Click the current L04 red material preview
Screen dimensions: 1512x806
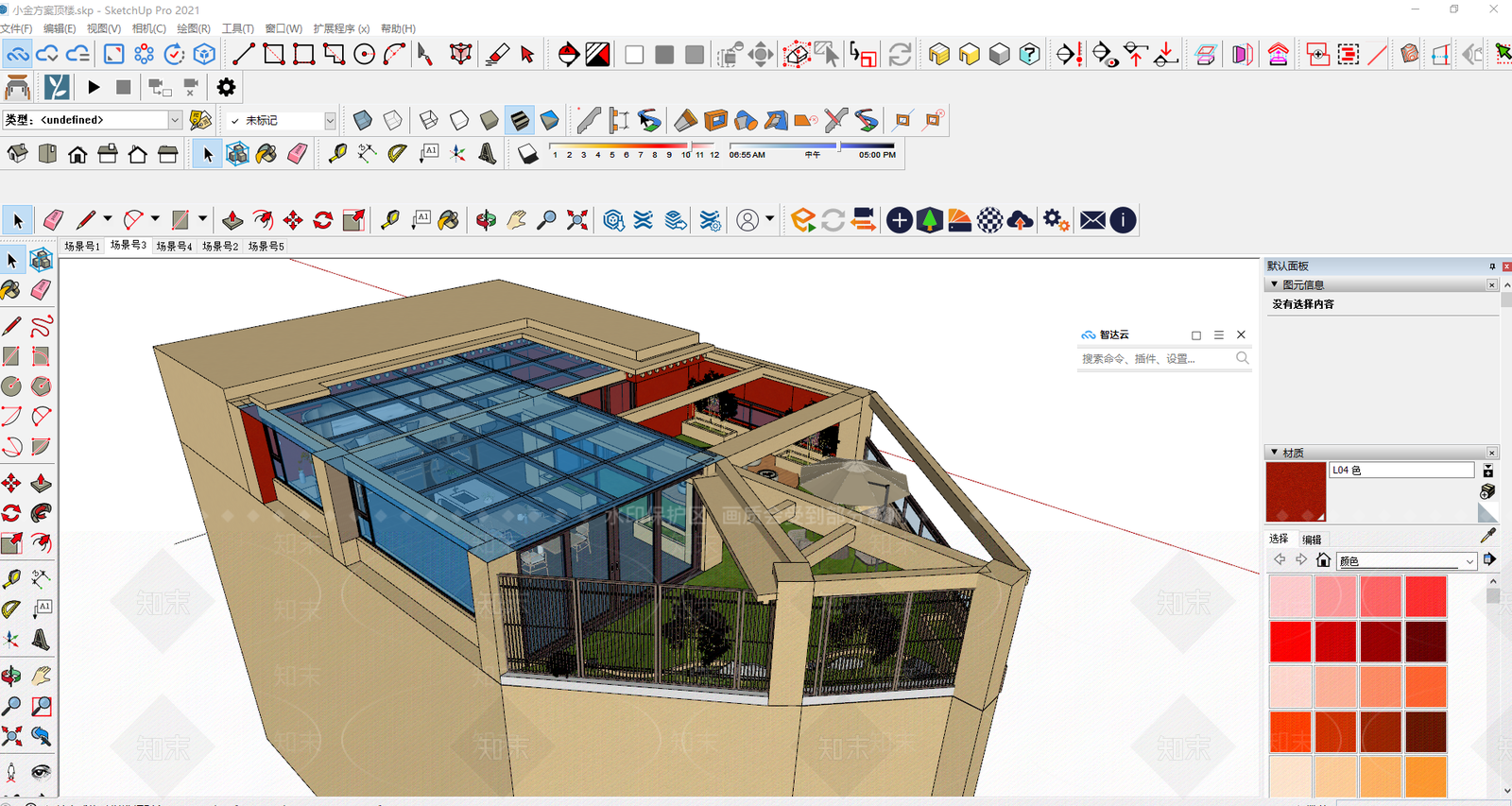[x=1296, y=491]
